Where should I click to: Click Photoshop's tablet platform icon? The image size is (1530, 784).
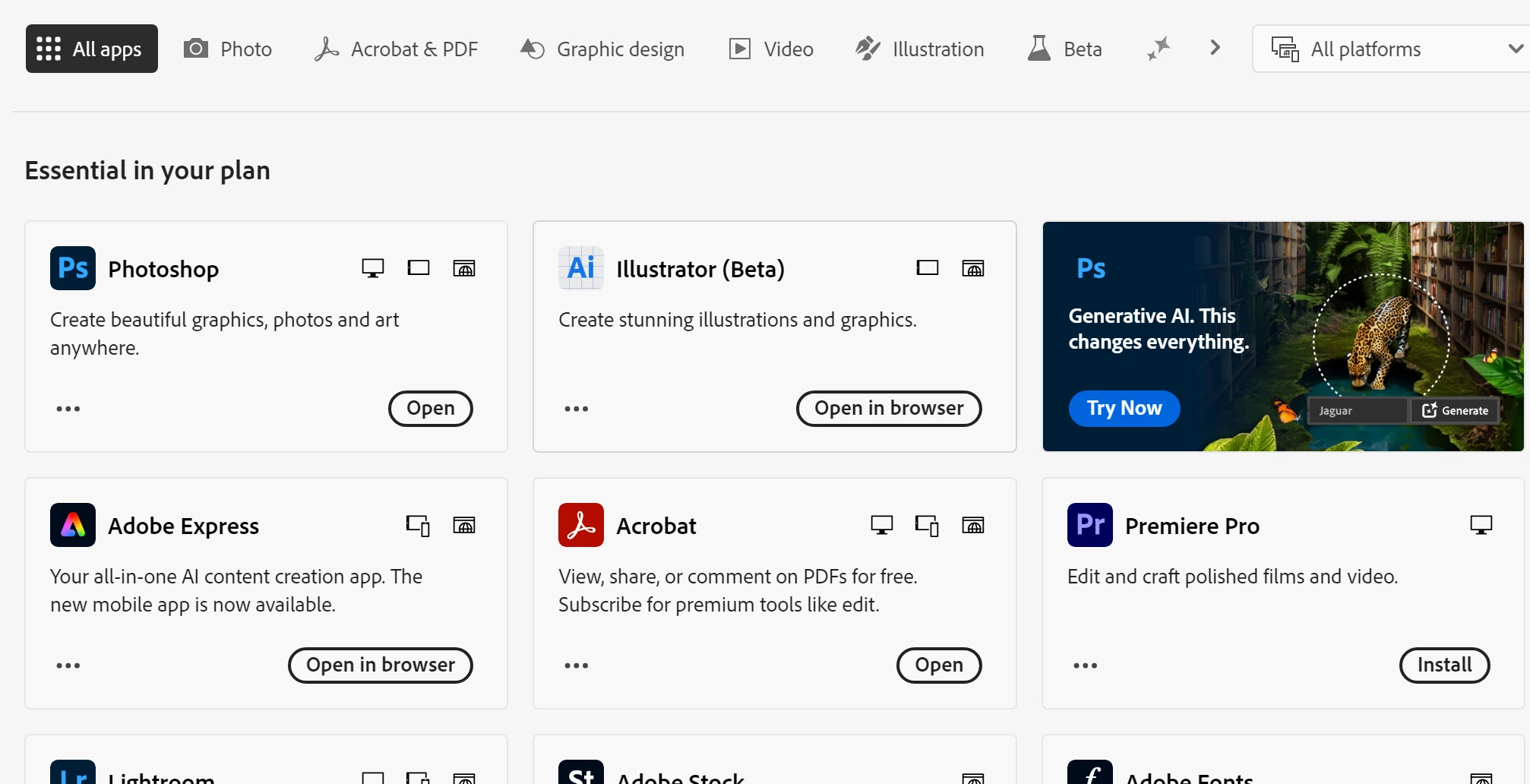coord(419,268)
